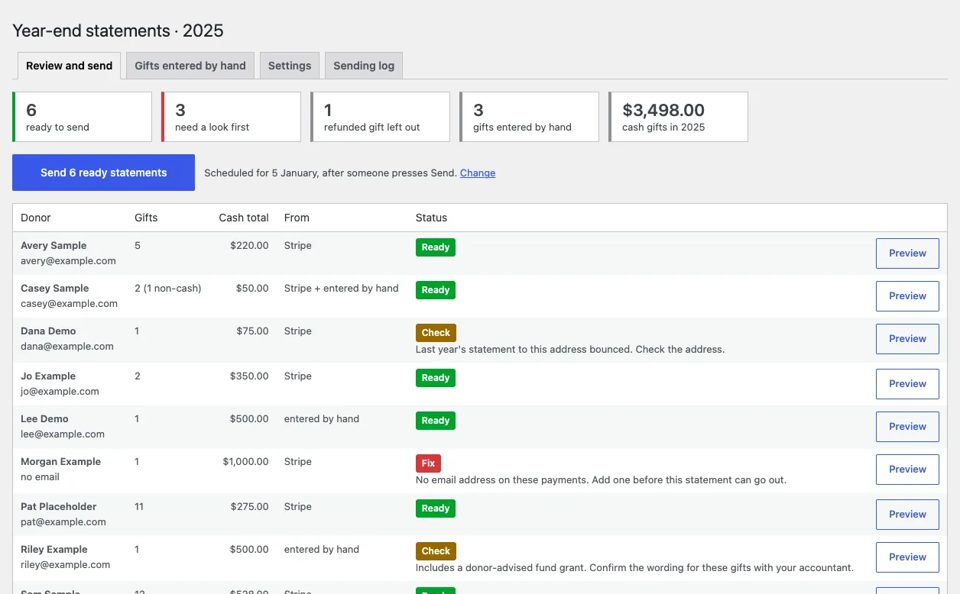Click donor name Jo Example

pyautogui.click(x=48, y=376)
